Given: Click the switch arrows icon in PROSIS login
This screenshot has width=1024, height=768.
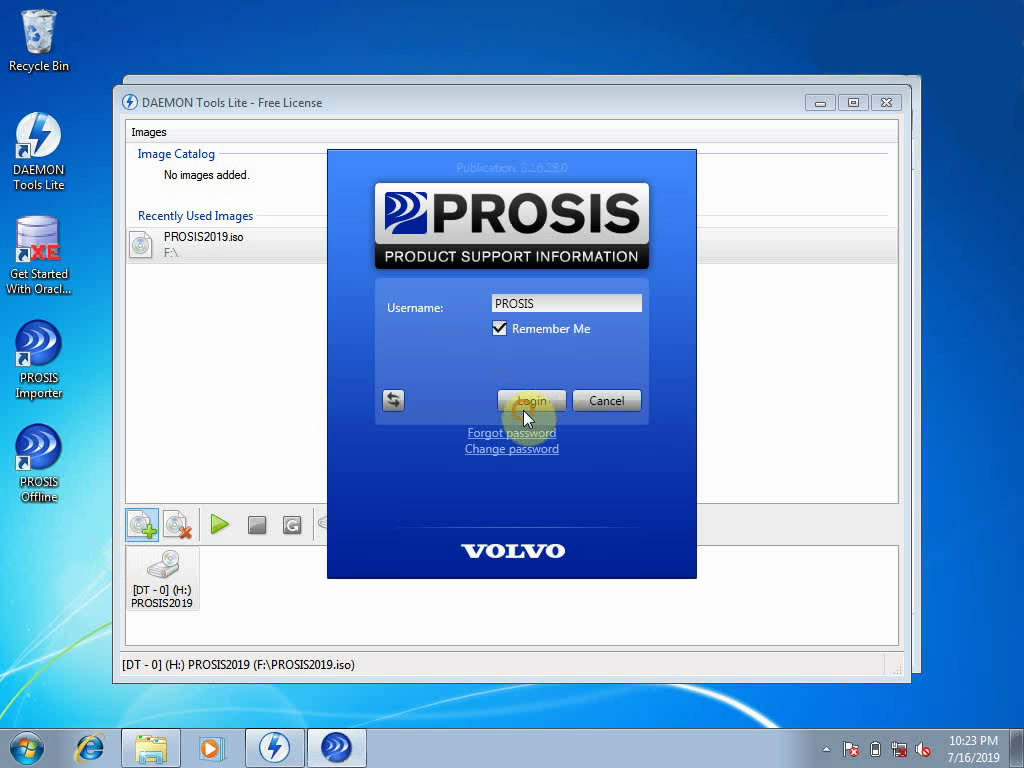Looking at the screenshot, I should tap(393, 400).
